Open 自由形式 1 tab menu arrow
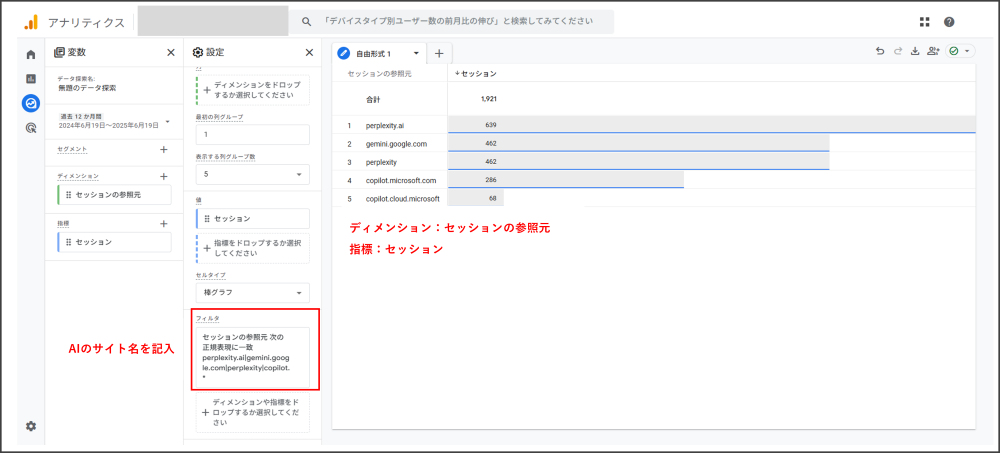This screenshot has height=453, width=1000. point(416,54)
